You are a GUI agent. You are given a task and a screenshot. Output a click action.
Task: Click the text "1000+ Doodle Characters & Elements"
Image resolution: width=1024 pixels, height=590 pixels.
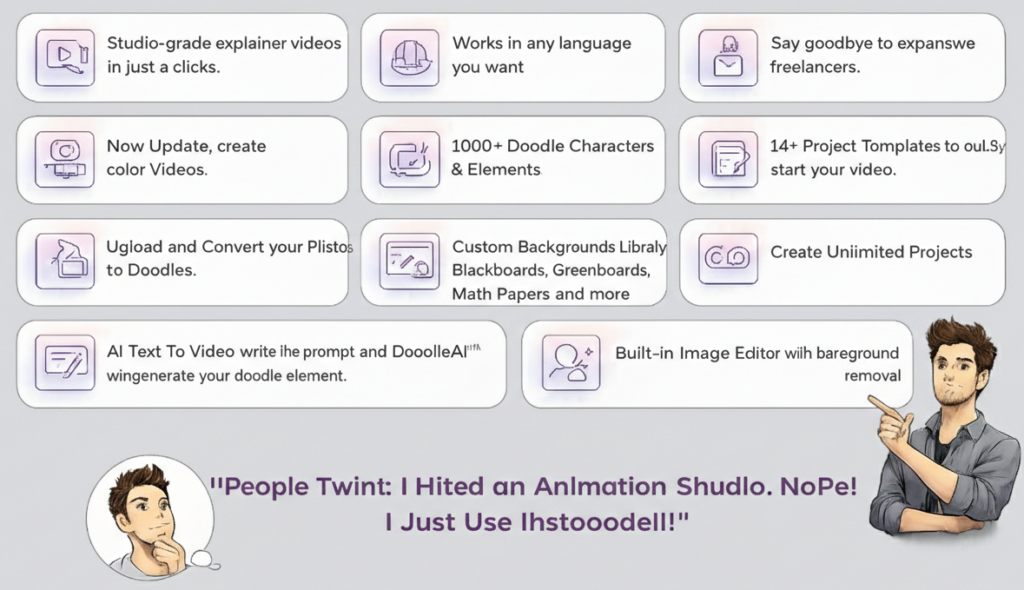coord(552,157)
